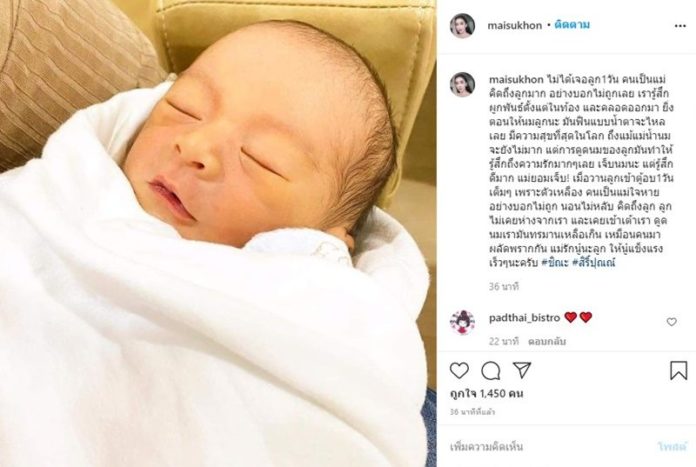
Task: Open maisukhon profile picture in header
Action: tap(463, 26)
